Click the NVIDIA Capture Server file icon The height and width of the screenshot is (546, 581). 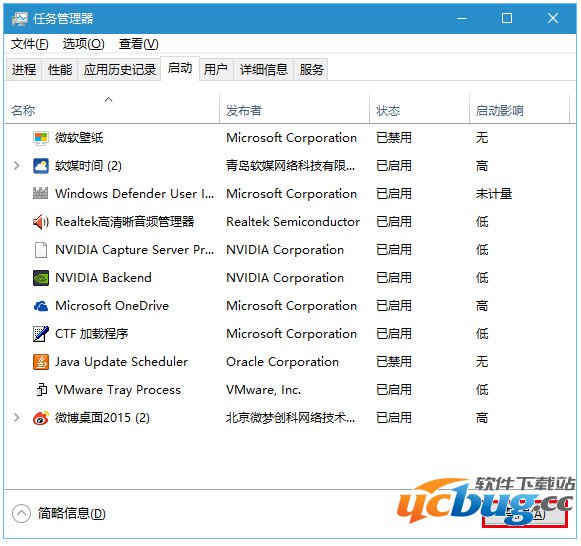click(40, 250)
